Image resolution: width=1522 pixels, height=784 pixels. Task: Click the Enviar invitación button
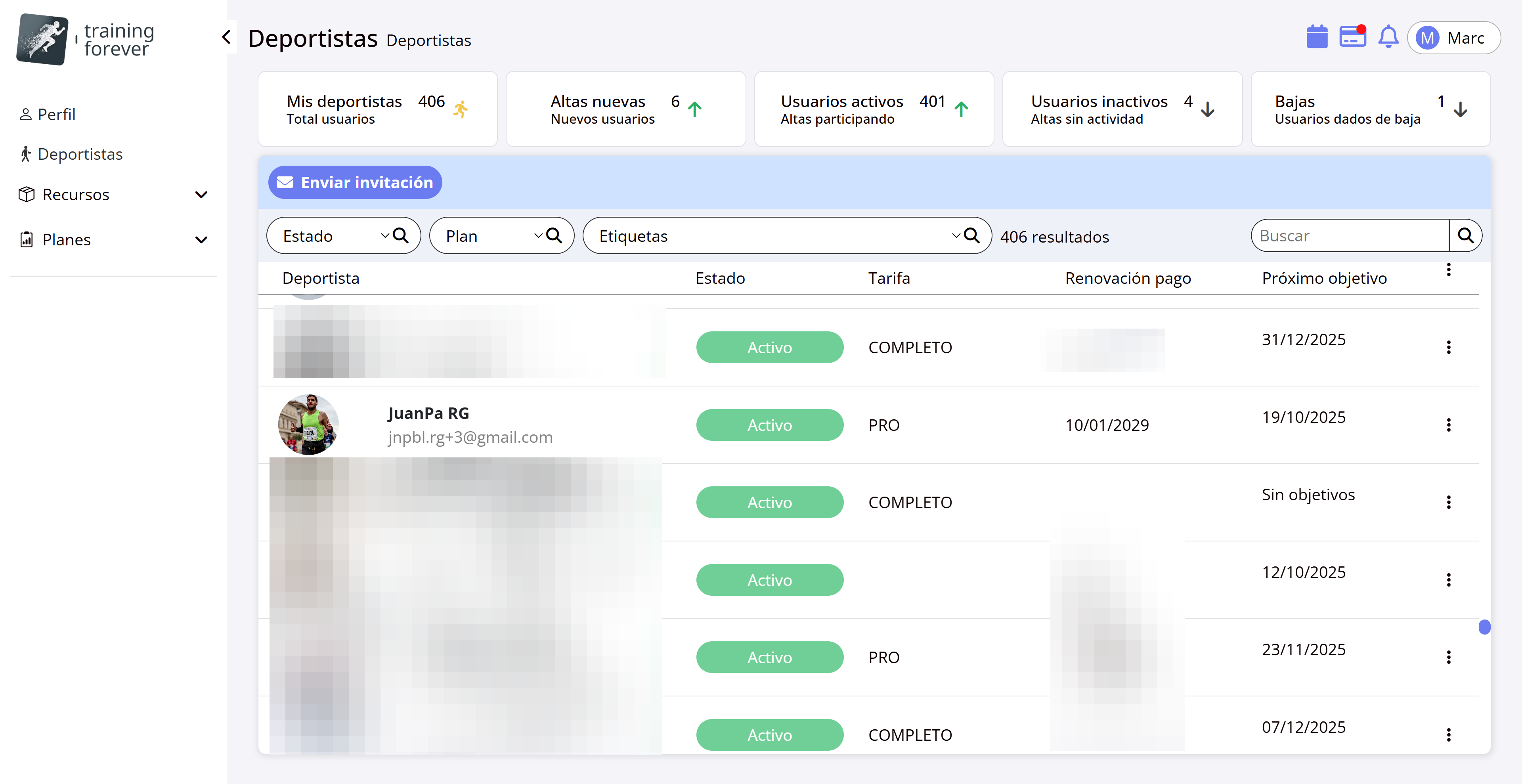pos(355,183)
